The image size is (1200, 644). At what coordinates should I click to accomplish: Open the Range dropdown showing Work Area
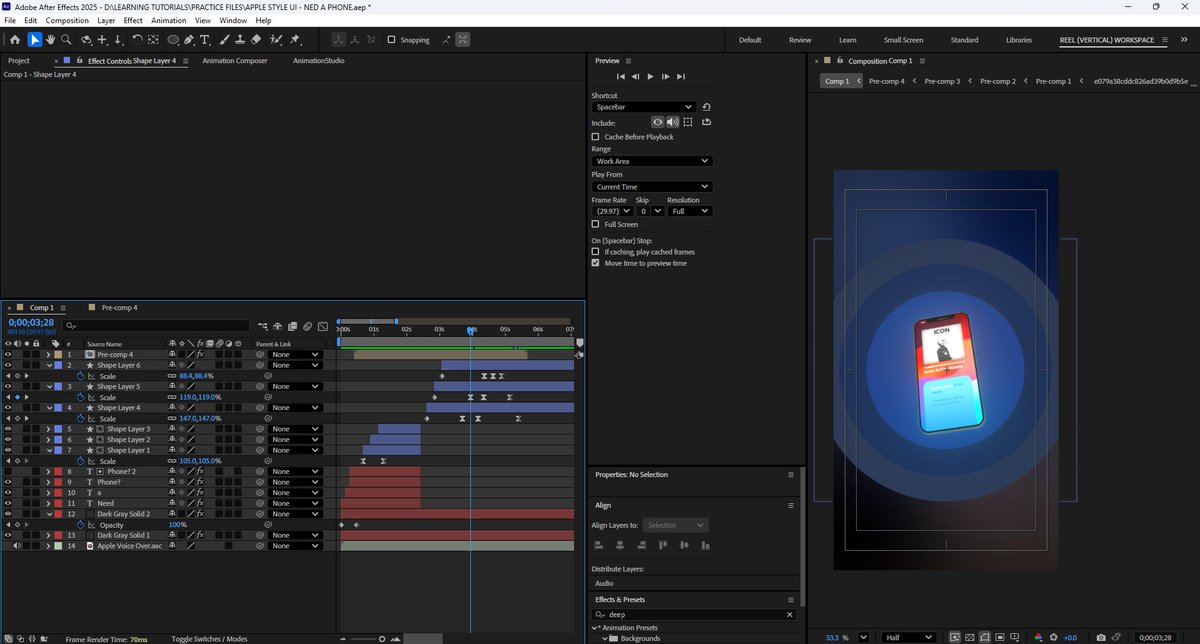point(651,161)
